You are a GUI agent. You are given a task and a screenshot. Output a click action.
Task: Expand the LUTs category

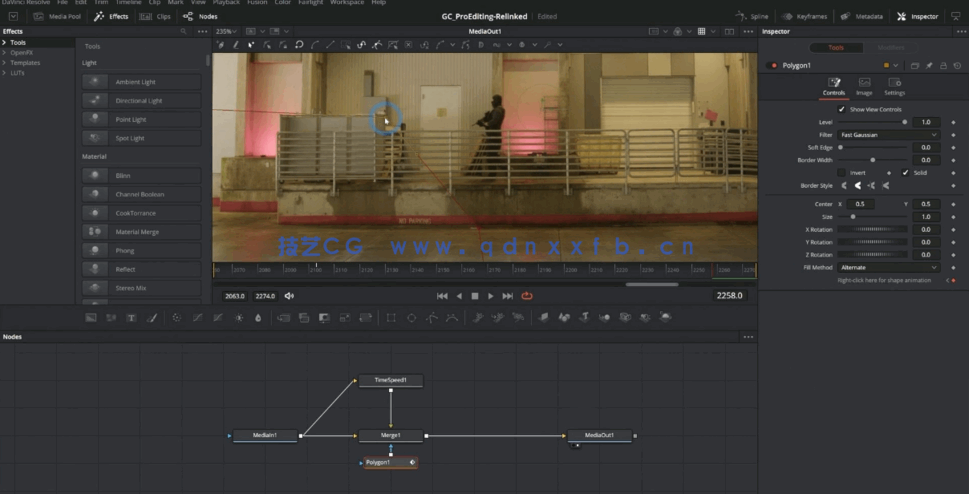(4, 72)
